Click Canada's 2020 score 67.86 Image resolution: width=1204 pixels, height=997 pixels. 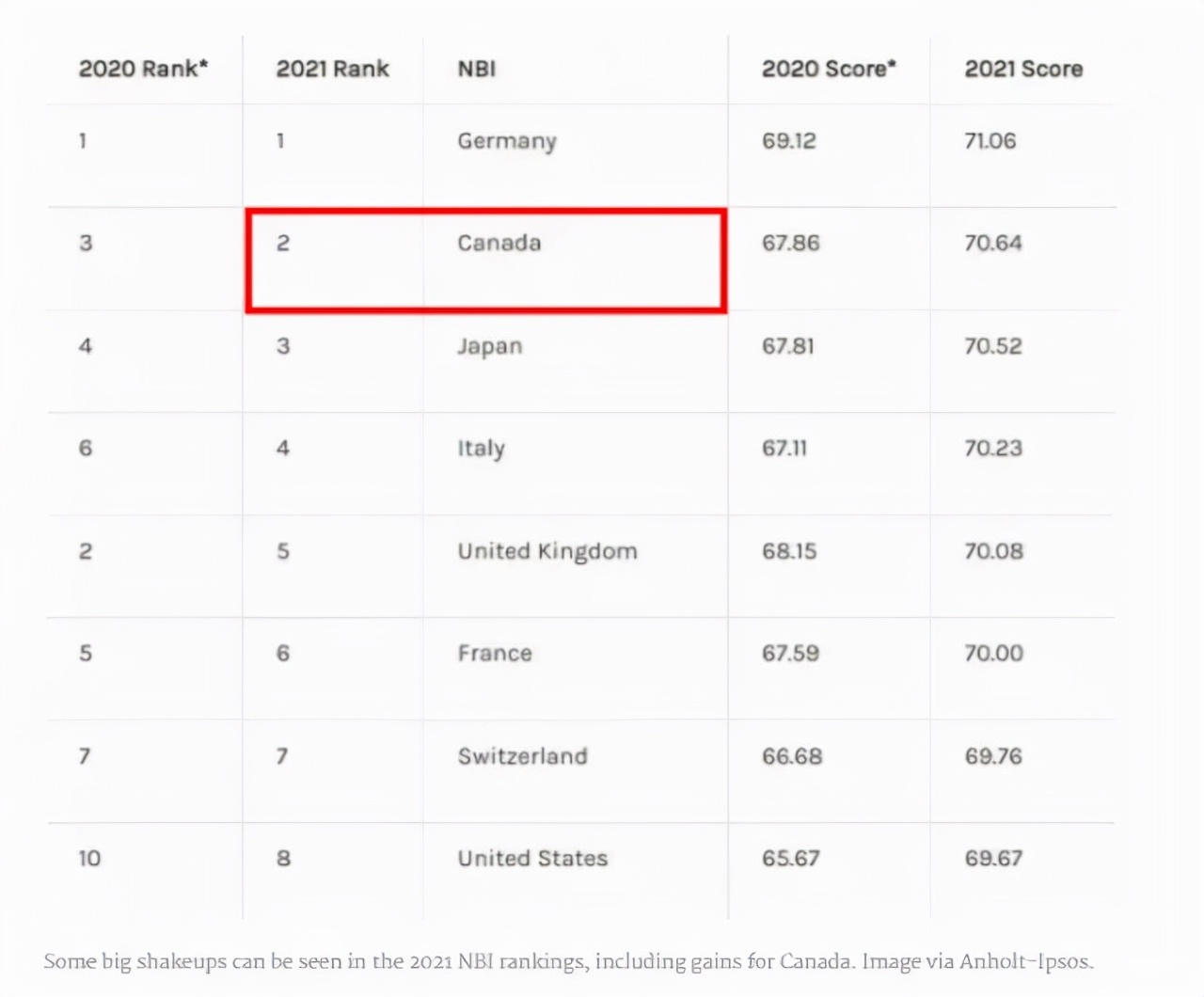pyautogui.click(x=790, y=243)
